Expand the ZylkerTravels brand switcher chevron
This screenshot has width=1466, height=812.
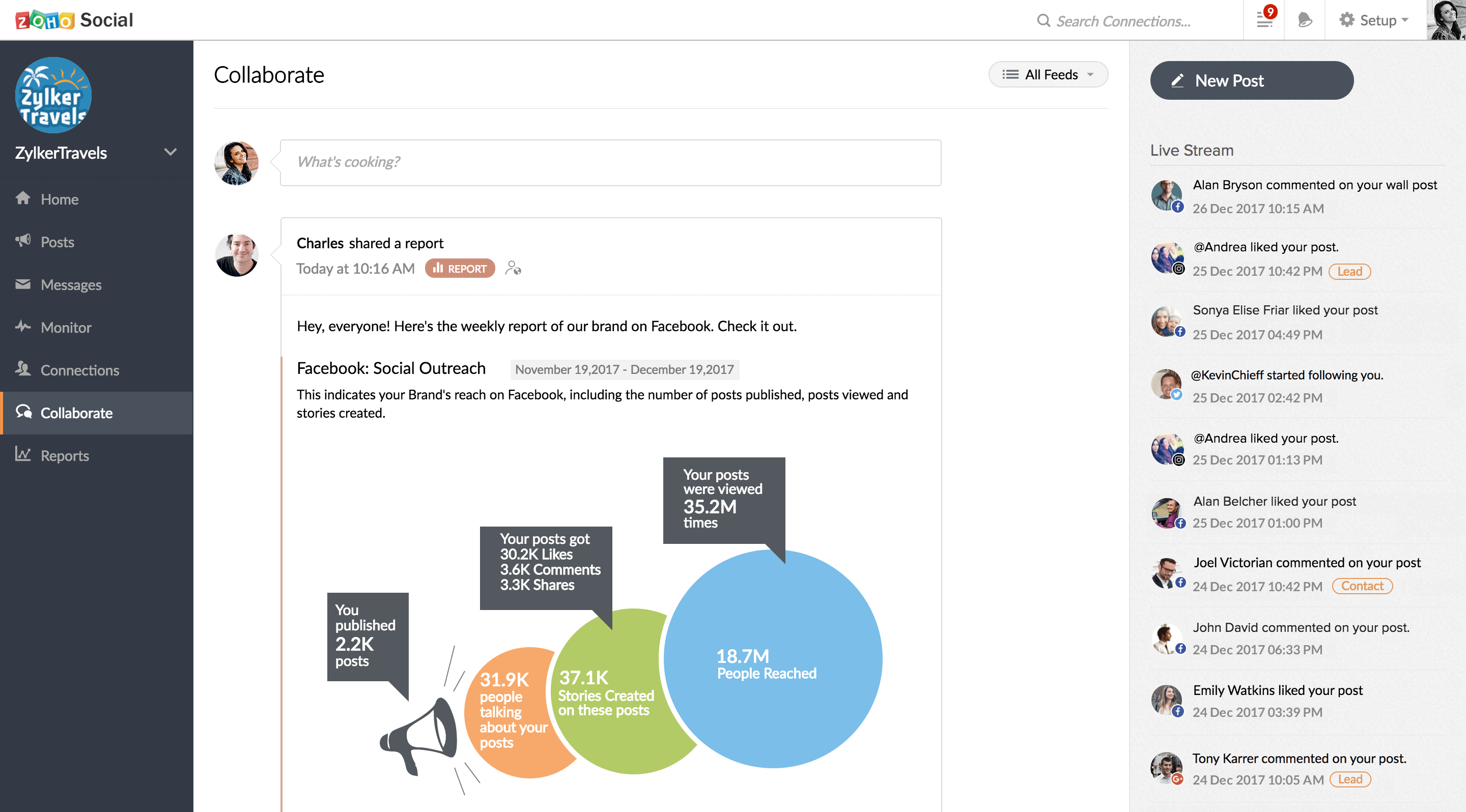(x=170, y=153)
